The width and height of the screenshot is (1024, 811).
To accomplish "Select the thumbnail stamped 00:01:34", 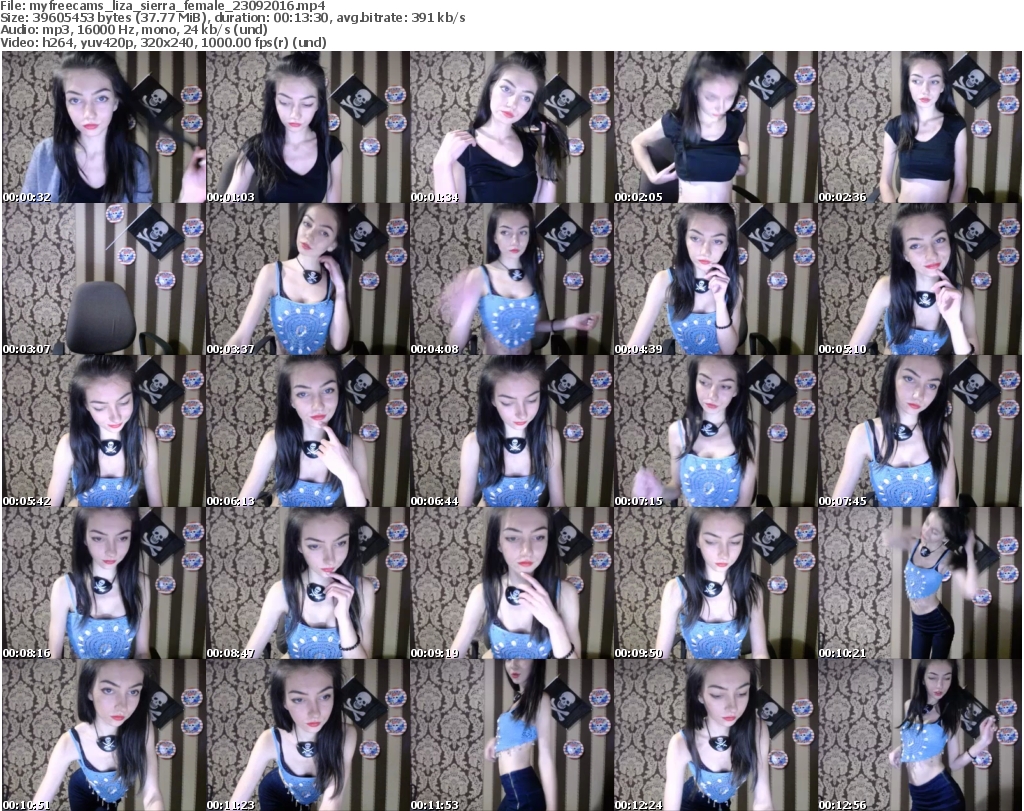I will coord(511,127).
